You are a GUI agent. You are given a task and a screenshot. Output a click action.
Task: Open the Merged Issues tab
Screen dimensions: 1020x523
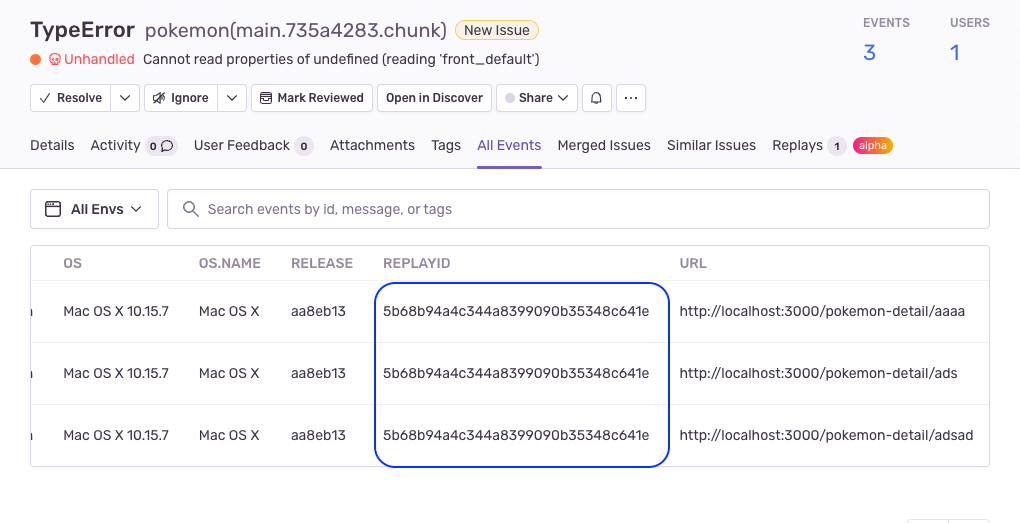click(x=604, y=146)
